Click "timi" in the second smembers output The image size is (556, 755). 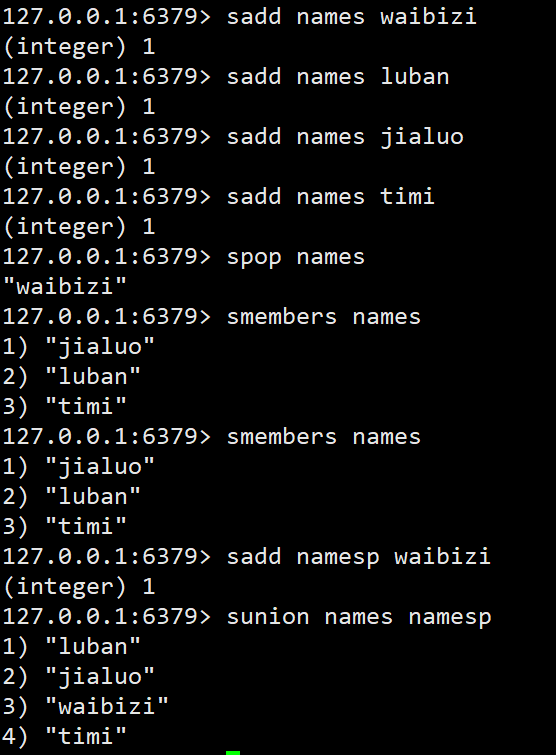coord(86,527)
